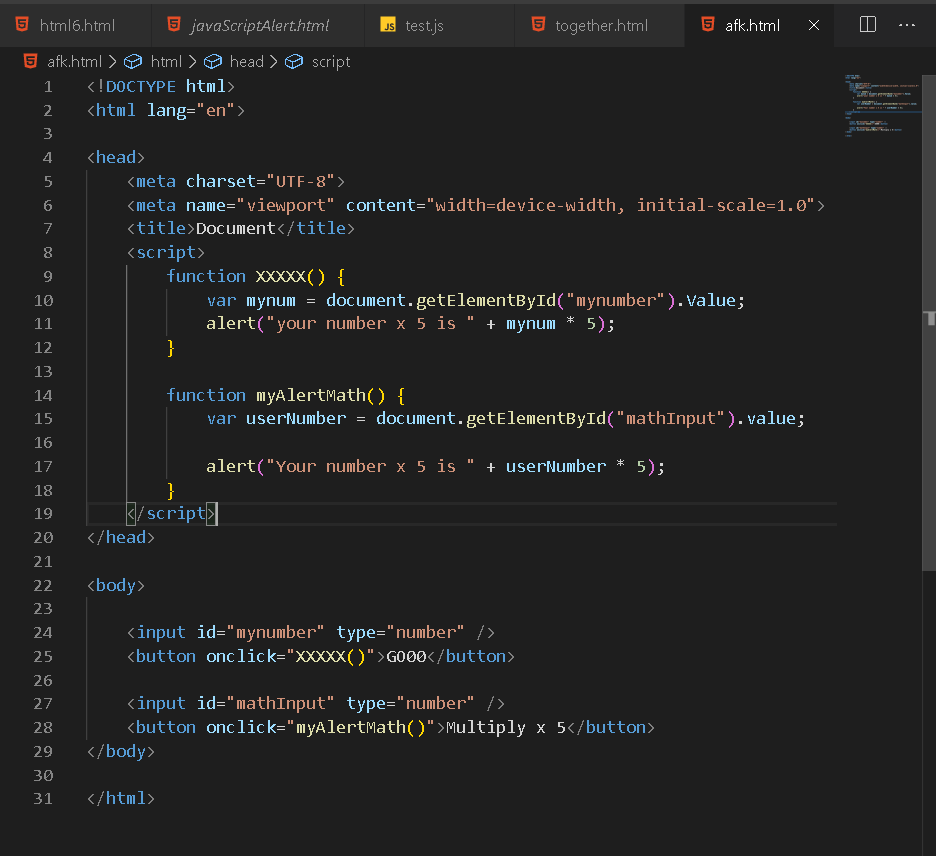Click afk.html in the breadcrumb

74,61
